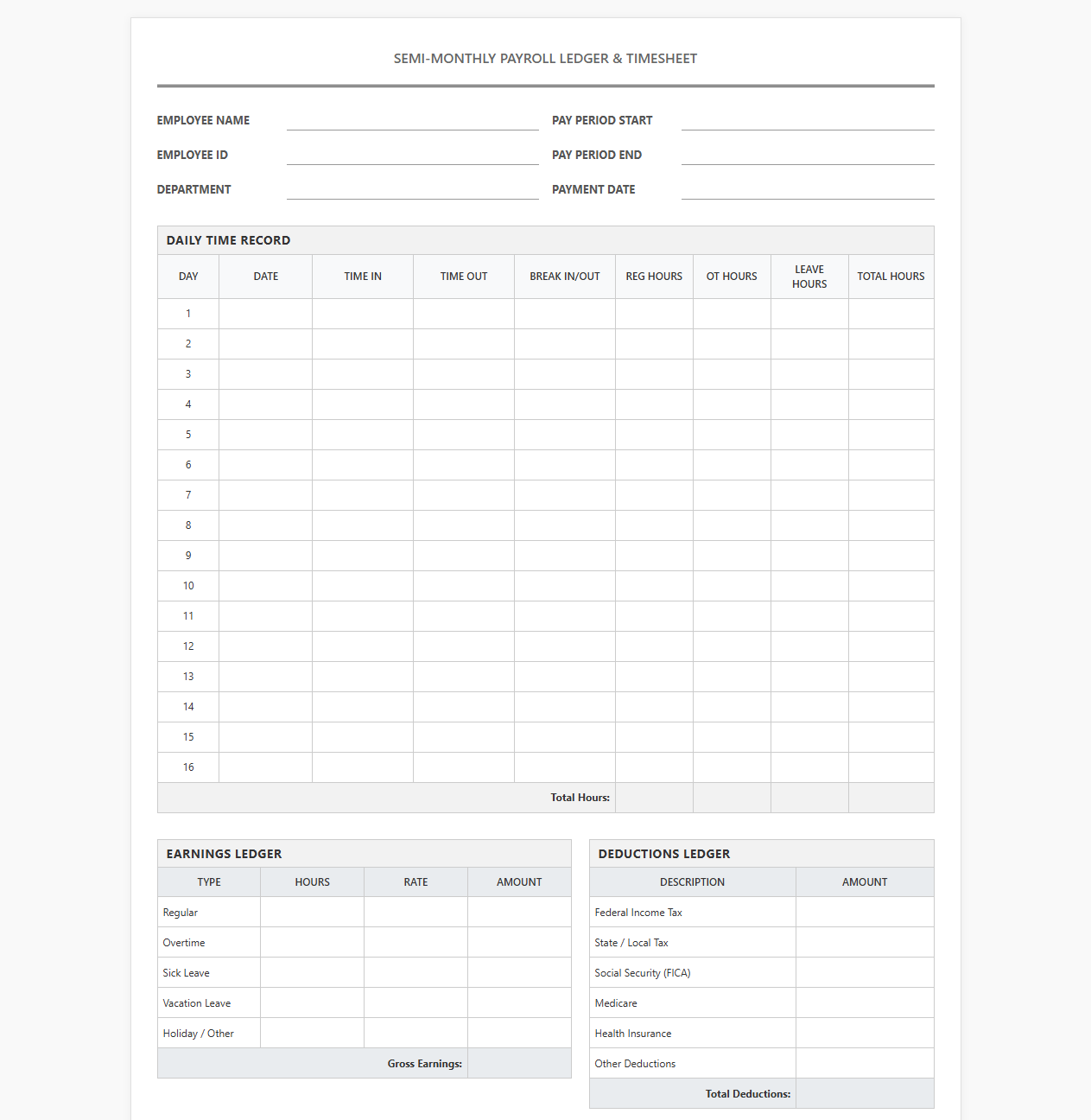Click the 'REG HOURS' column header

tap(654, 277)
